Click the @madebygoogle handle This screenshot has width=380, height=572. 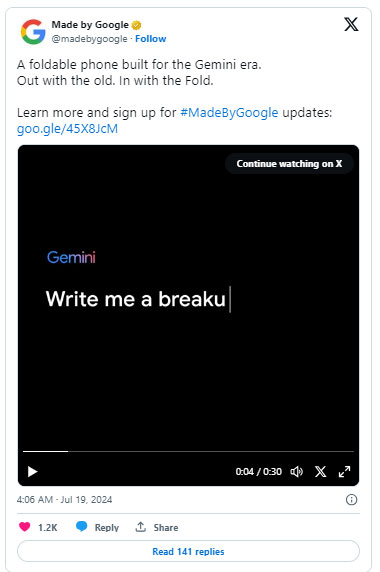tap(90, 39)
